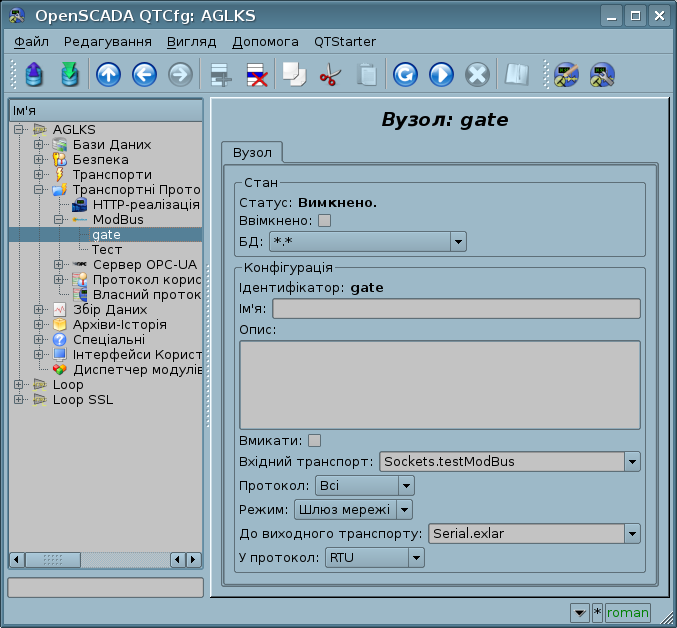Open the Редагування menu
This screenshot has height=628, width=677.
click(x=108, y=42)
